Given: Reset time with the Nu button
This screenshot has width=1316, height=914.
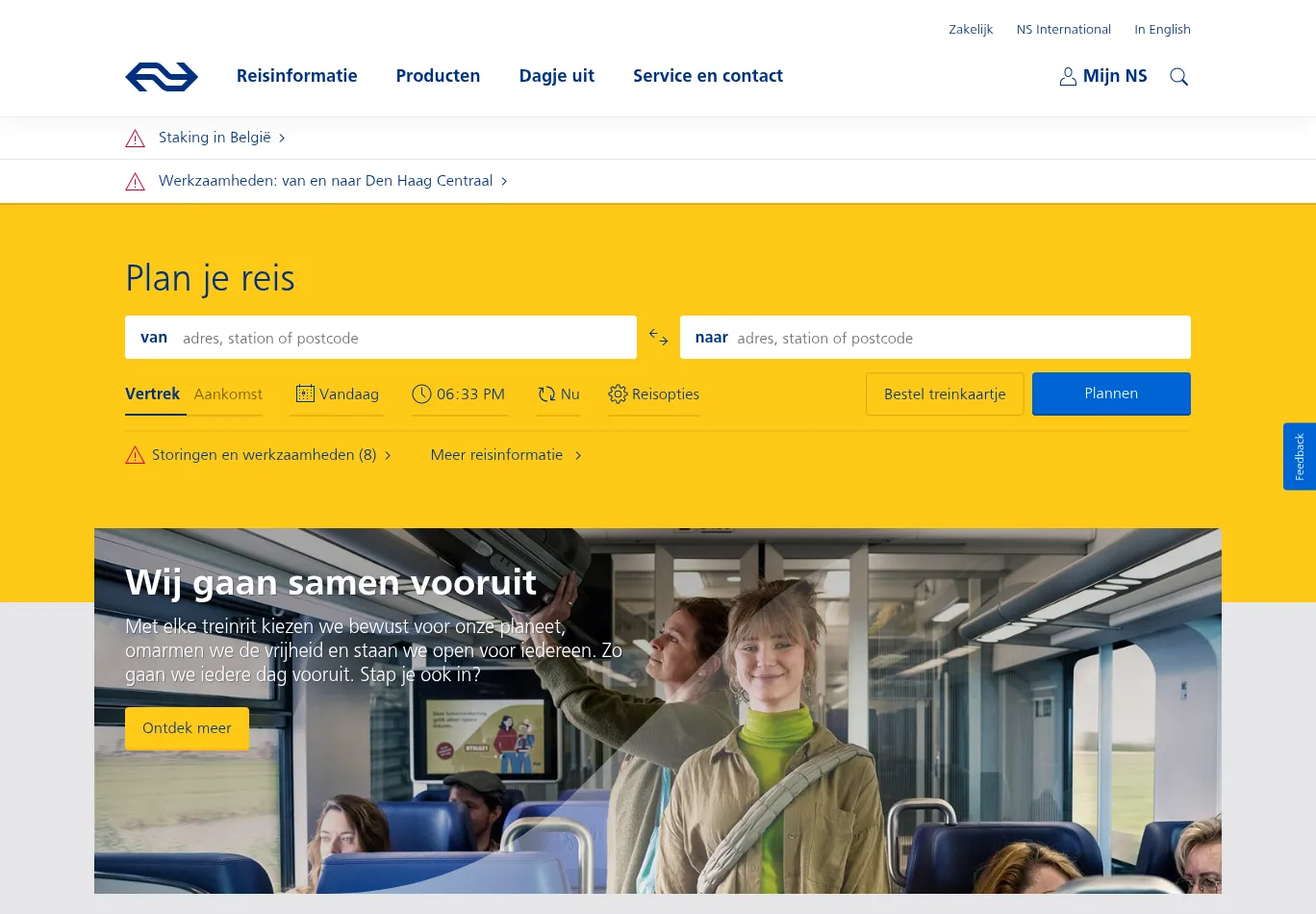Looking at the screenshot, I should pos(558,394).
